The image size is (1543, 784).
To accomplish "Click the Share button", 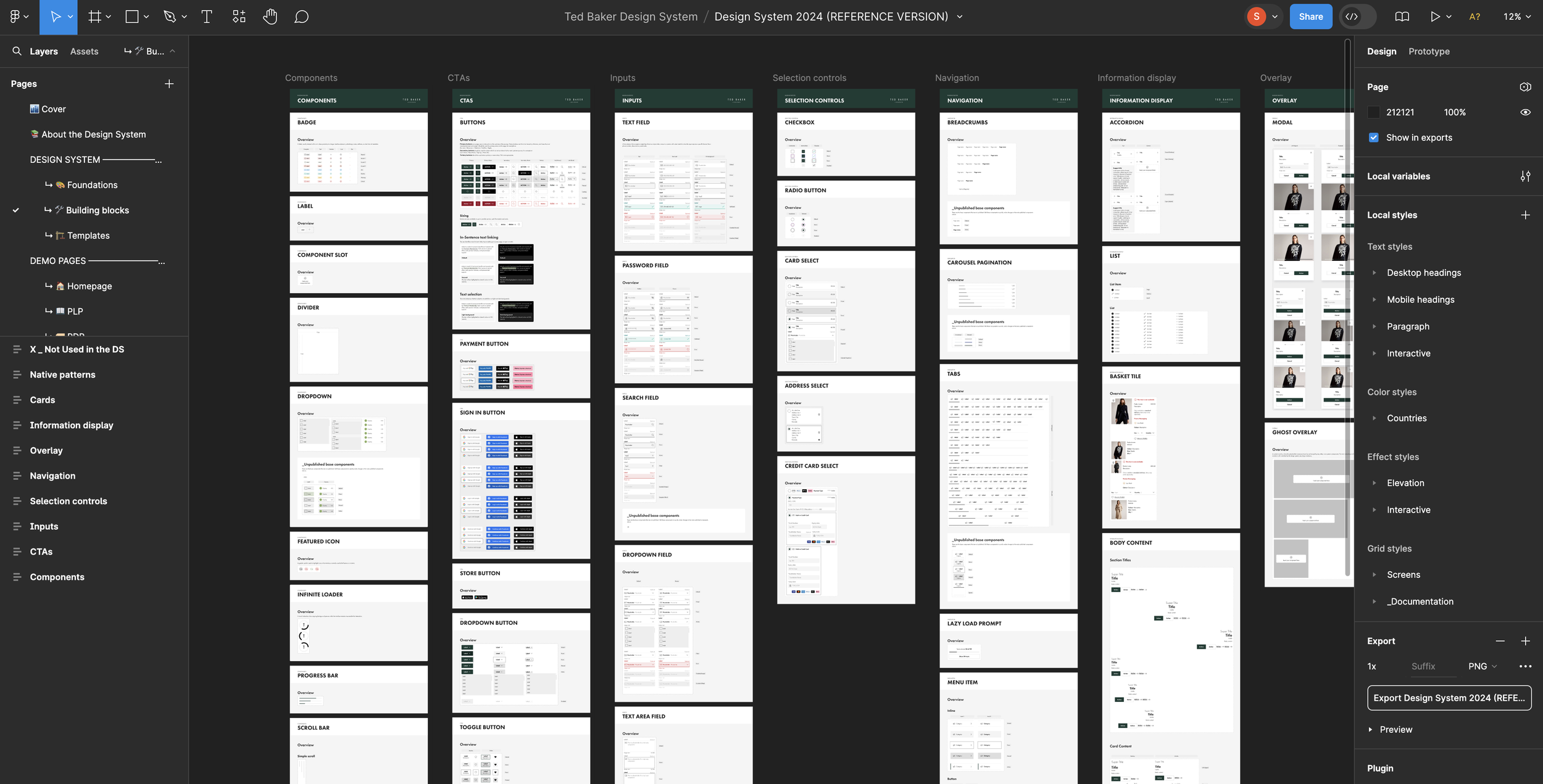I will click(x=1310, y=17).
